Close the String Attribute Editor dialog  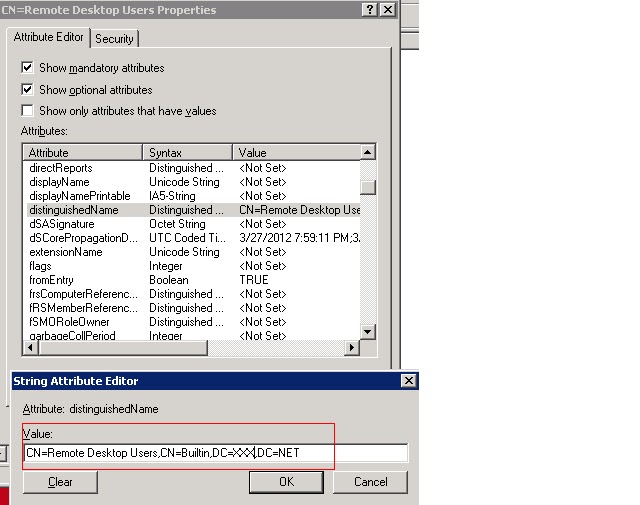click(408, 381)
